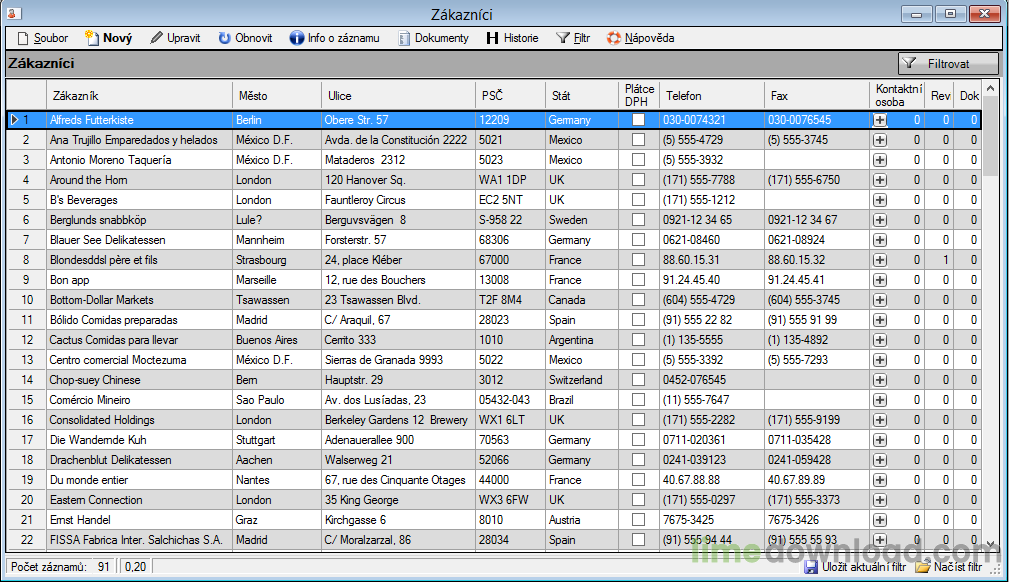Expand contact persons for Bottom-Dollar Markets

[x=880, y=300]
